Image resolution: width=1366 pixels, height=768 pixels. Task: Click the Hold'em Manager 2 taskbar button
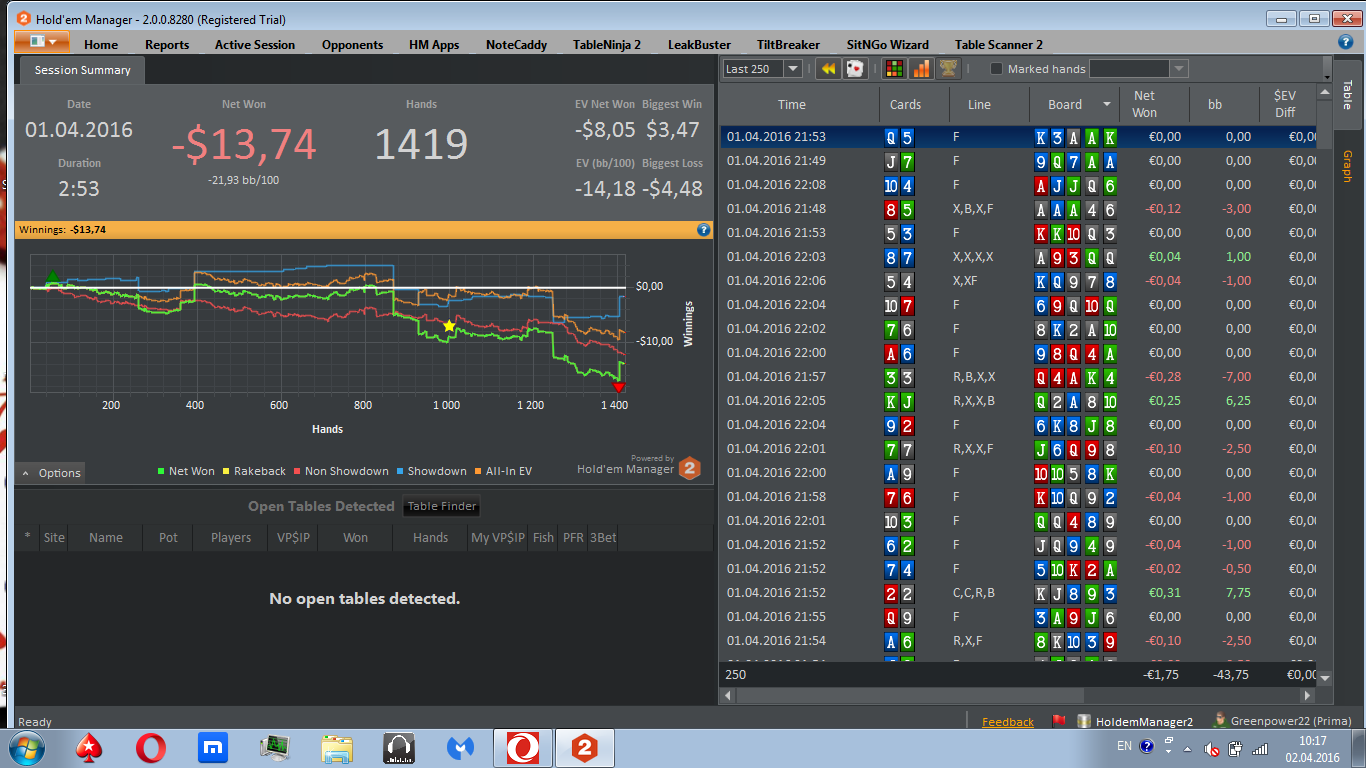click(584, 748)
